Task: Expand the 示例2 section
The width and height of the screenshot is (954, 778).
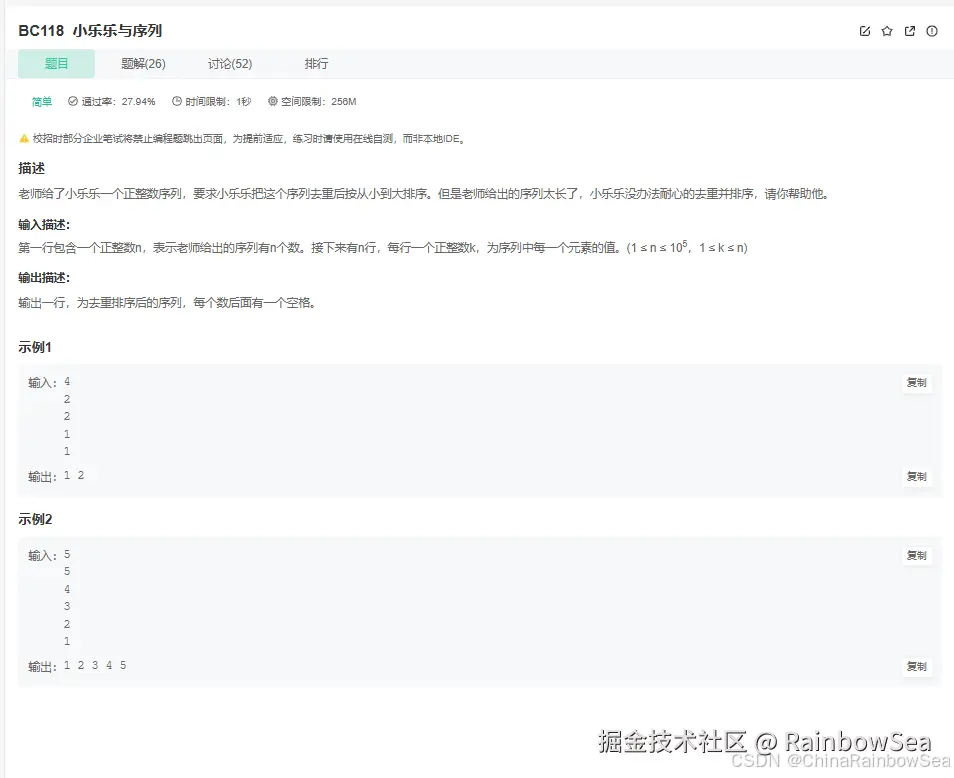Action: 36,519
